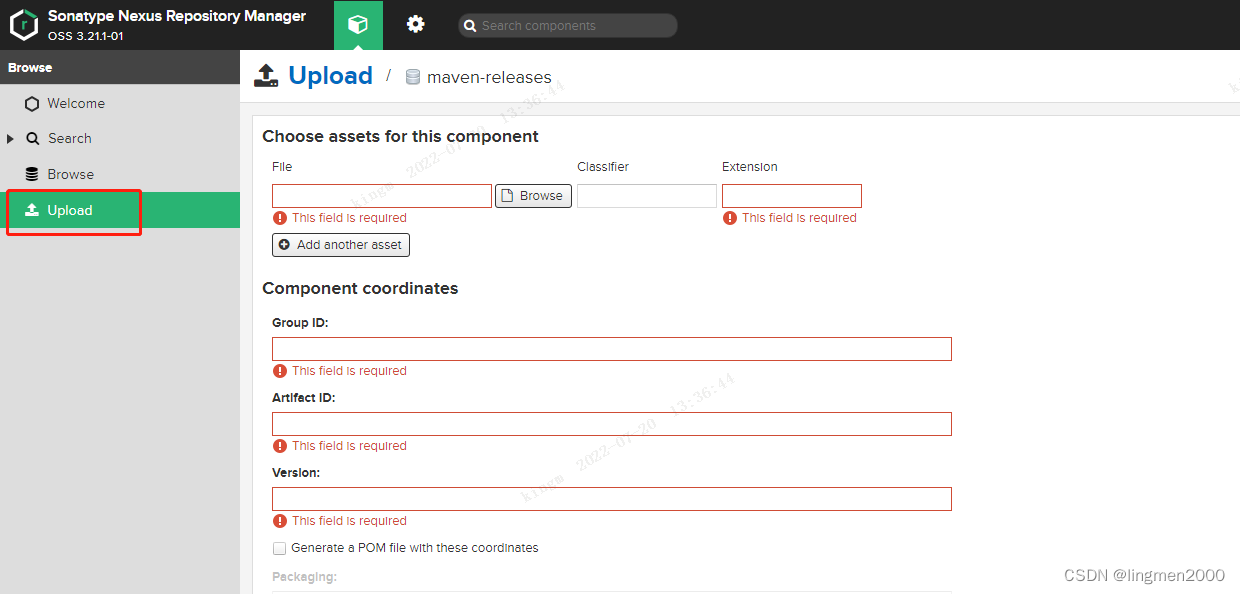This screenshot has width=1240, height=594.
Task: Focus the Artifact ID field
Action: (x=612, y=424)
